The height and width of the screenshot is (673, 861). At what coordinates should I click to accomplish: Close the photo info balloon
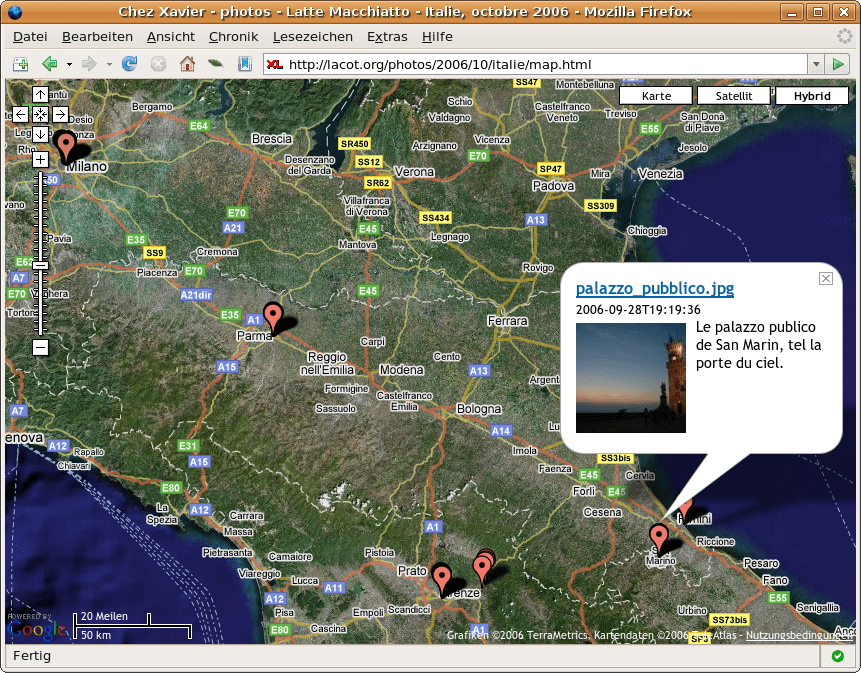pyautogui.click(x=825, y=278)
